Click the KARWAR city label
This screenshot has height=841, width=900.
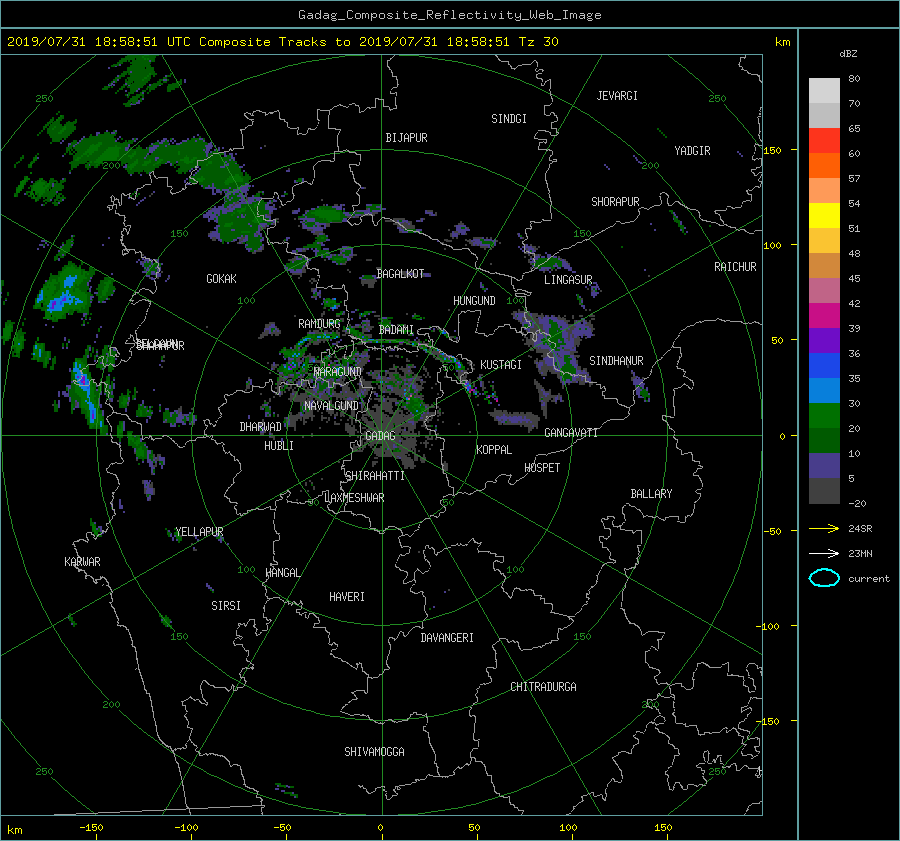coord(82,562)
